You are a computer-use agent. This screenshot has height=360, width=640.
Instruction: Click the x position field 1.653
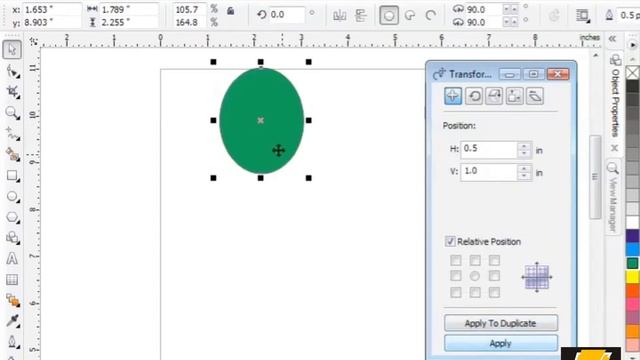click(x=51, y=9)
